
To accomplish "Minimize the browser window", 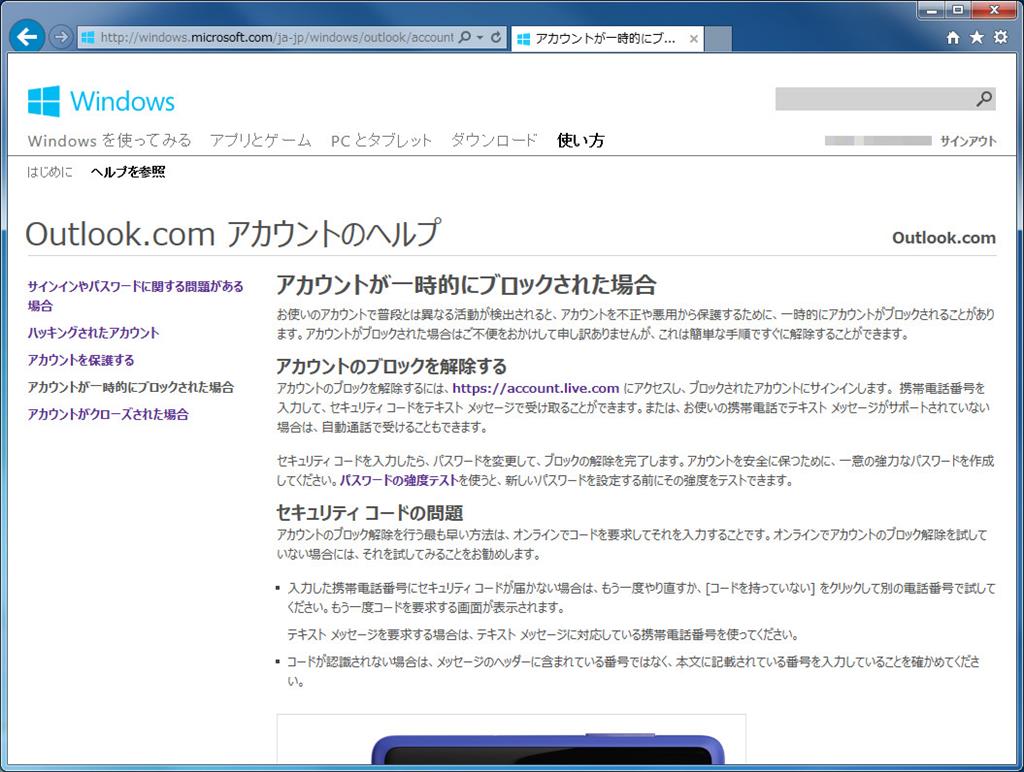I will pyautogui.click(x=932, y=10).
